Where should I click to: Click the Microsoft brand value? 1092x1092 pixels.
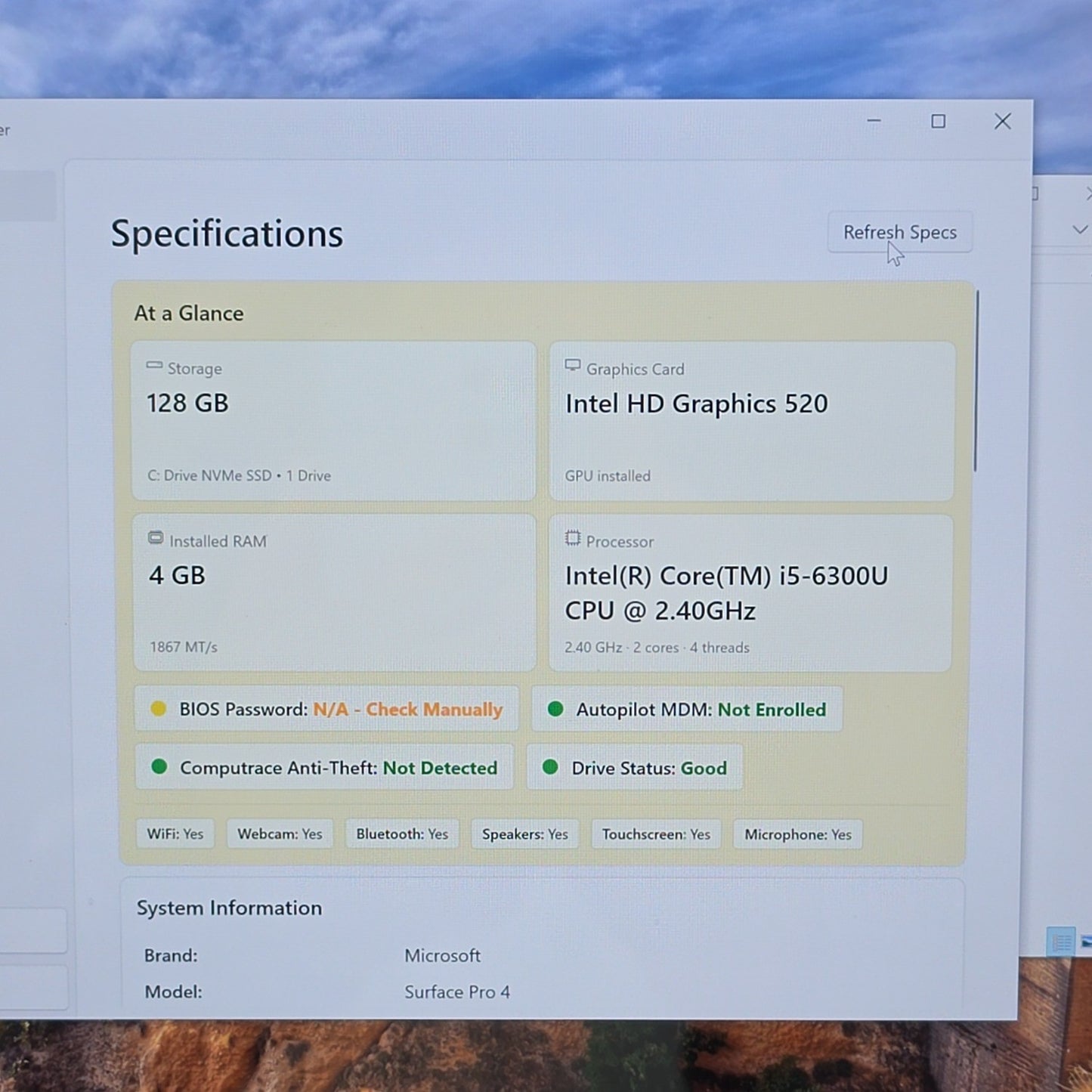tap(442, 955)
